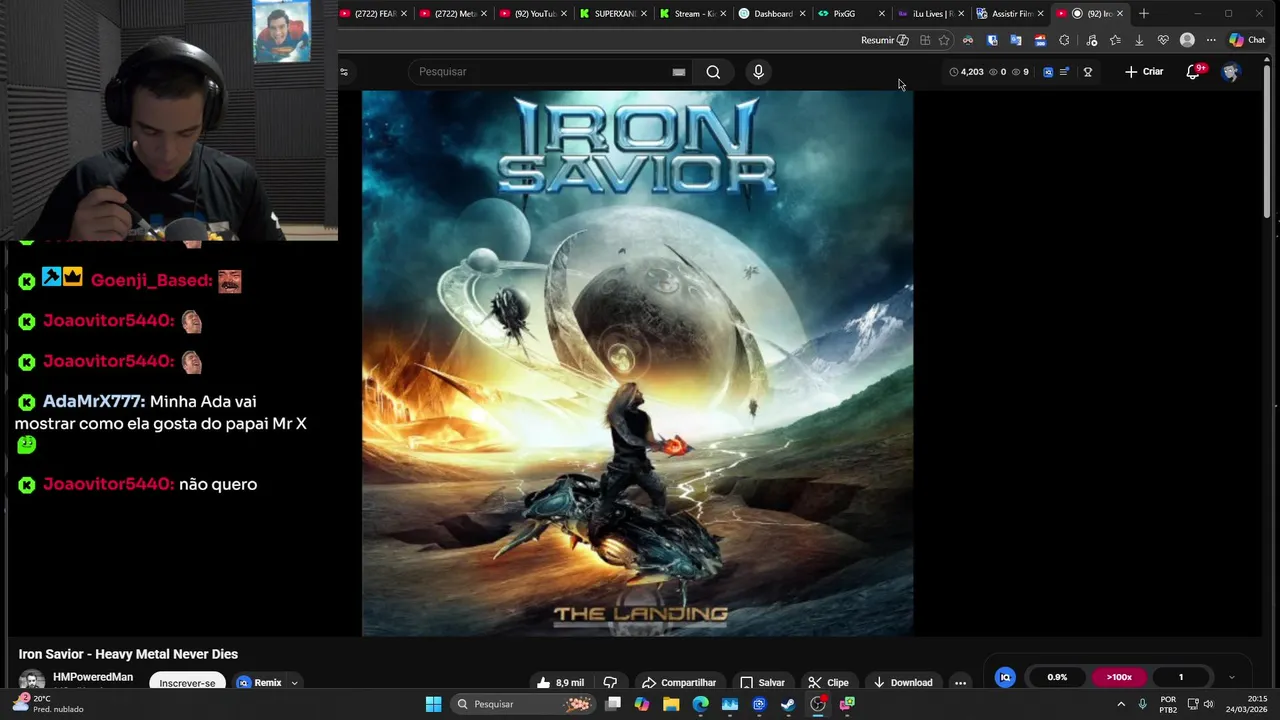Click the blue IQ extension icon in stats bar
This screenshot has width=1280, height=720.
1048,72
